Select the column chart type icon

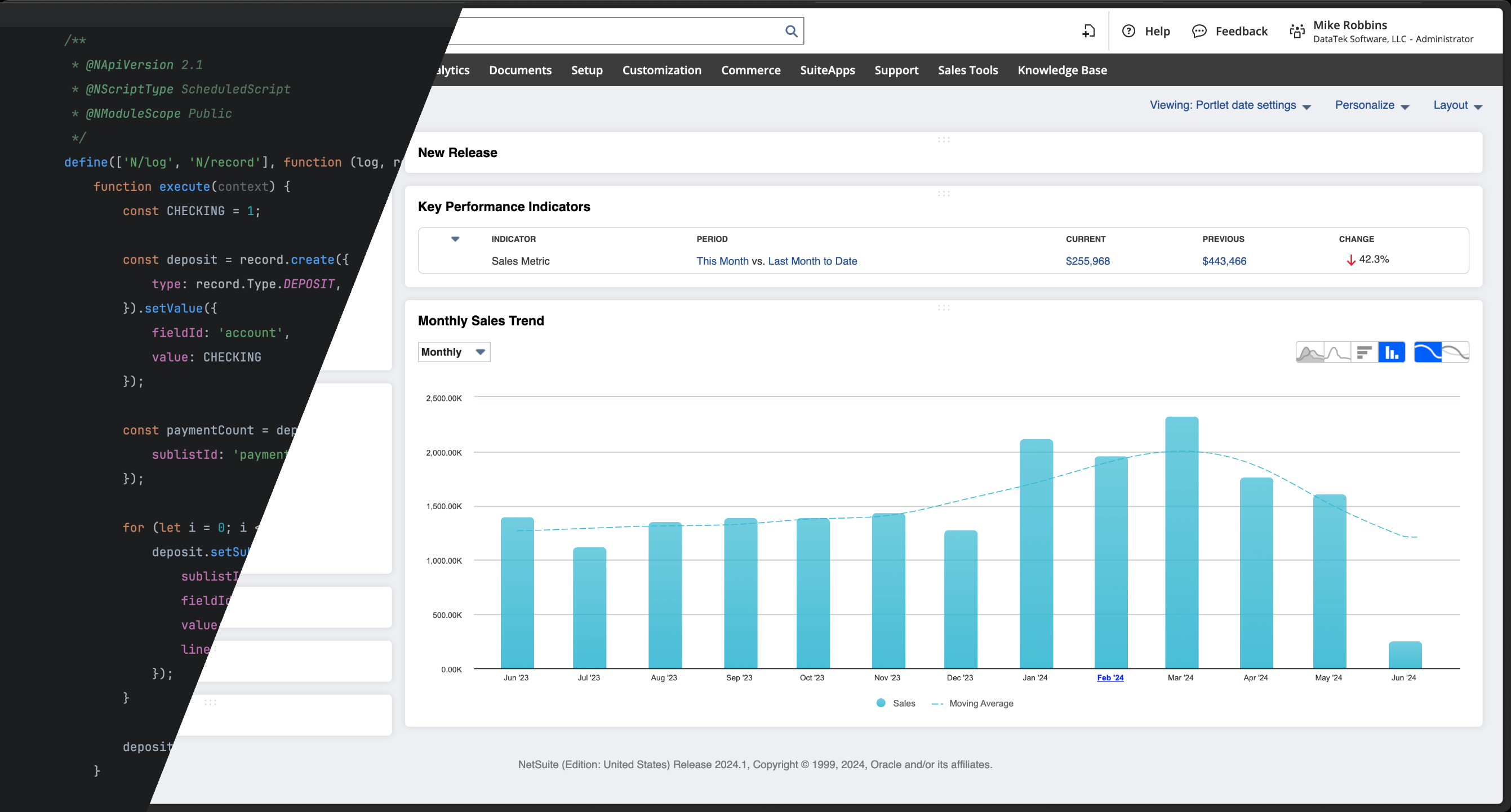tap(1393, 353)
